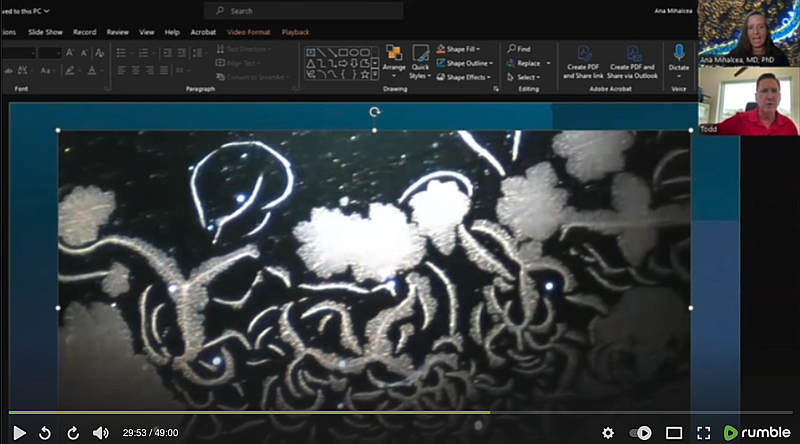Click the Rumble logo link
The width and height of the screenshot is (800, 444).
(757, 432)
